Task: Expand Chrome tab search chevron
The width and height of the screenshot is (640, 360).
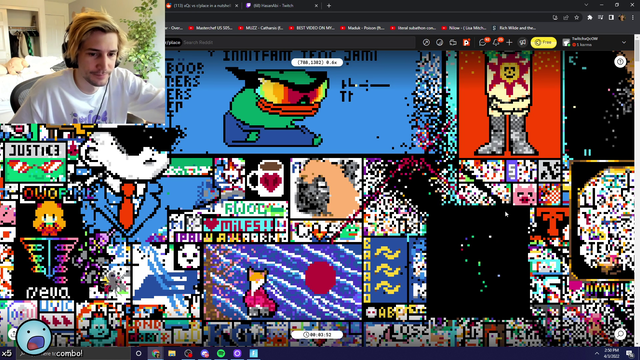Action: point(586,5)
